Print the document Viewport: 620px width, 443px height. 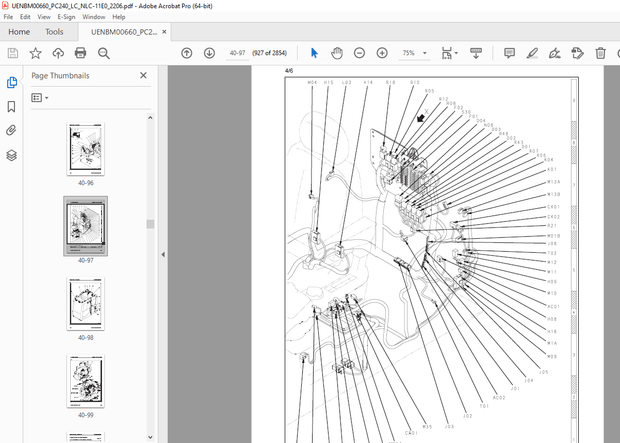coord(81,53)
